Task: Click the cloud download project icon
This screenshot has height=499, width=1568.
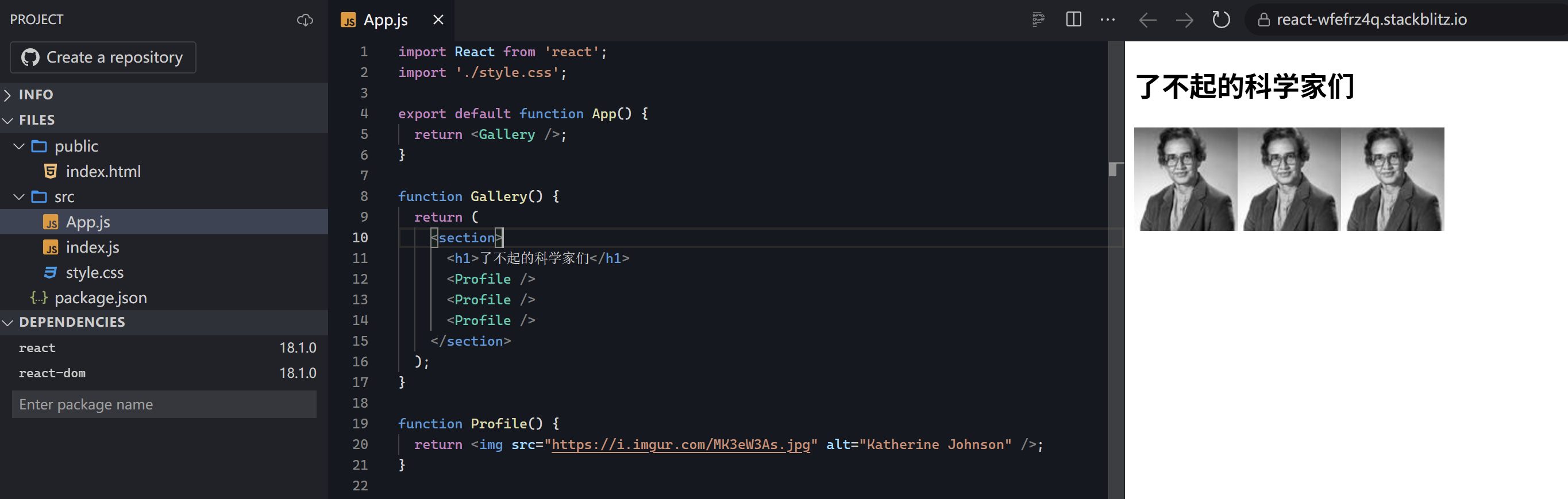Action: [305, 20]
